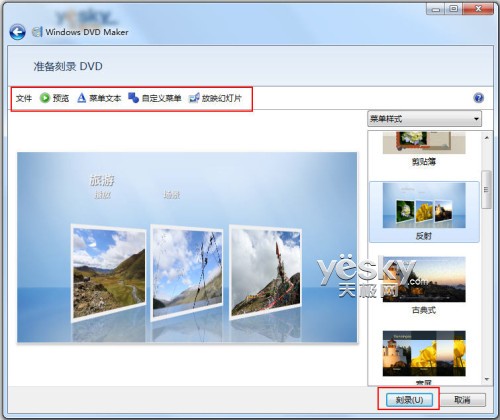
Task: Open the 文件 menu
Action: (24, 98)
